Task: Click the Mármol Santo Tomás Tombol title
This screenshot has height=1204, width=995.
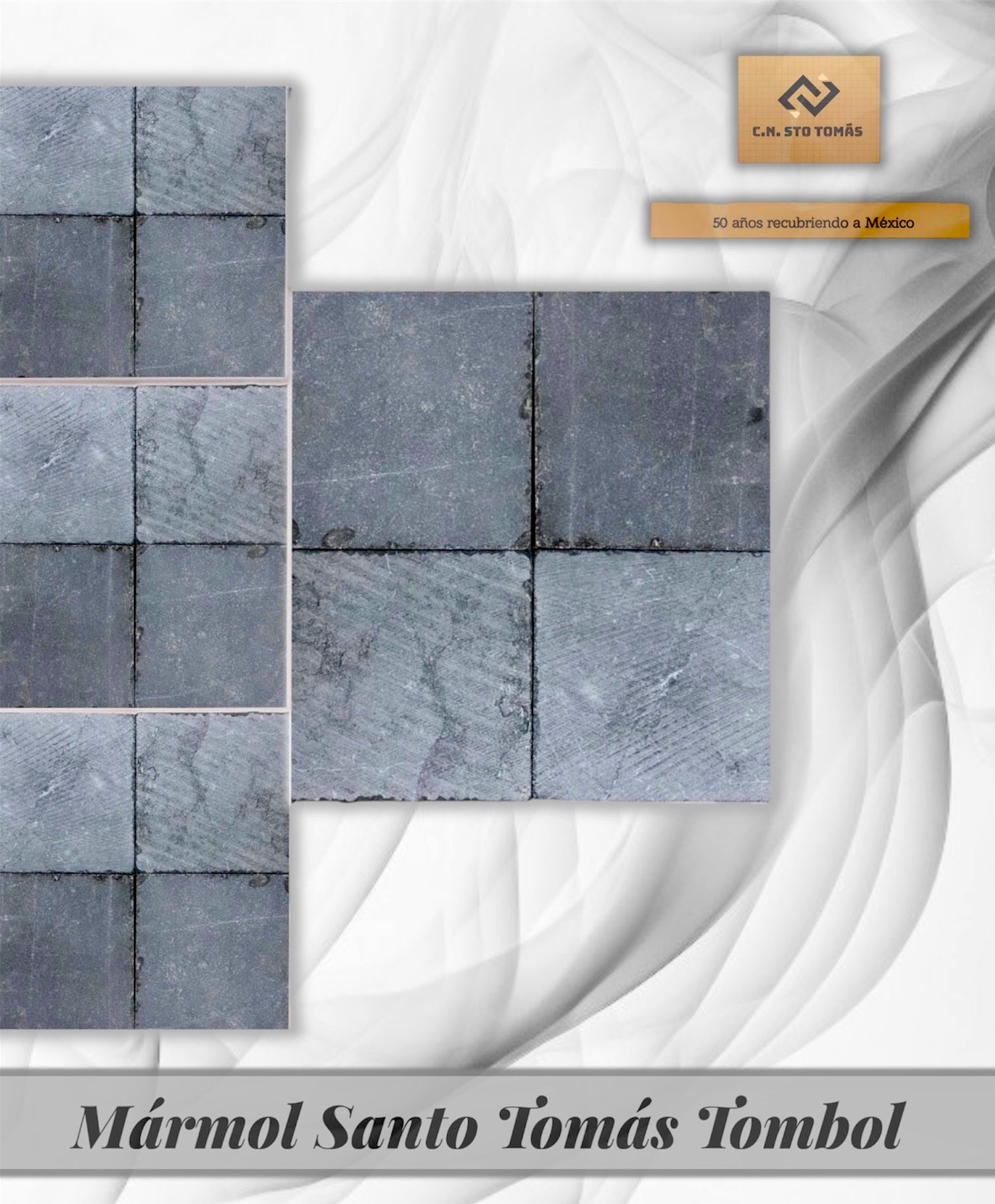Action: tap(488, 1125)
